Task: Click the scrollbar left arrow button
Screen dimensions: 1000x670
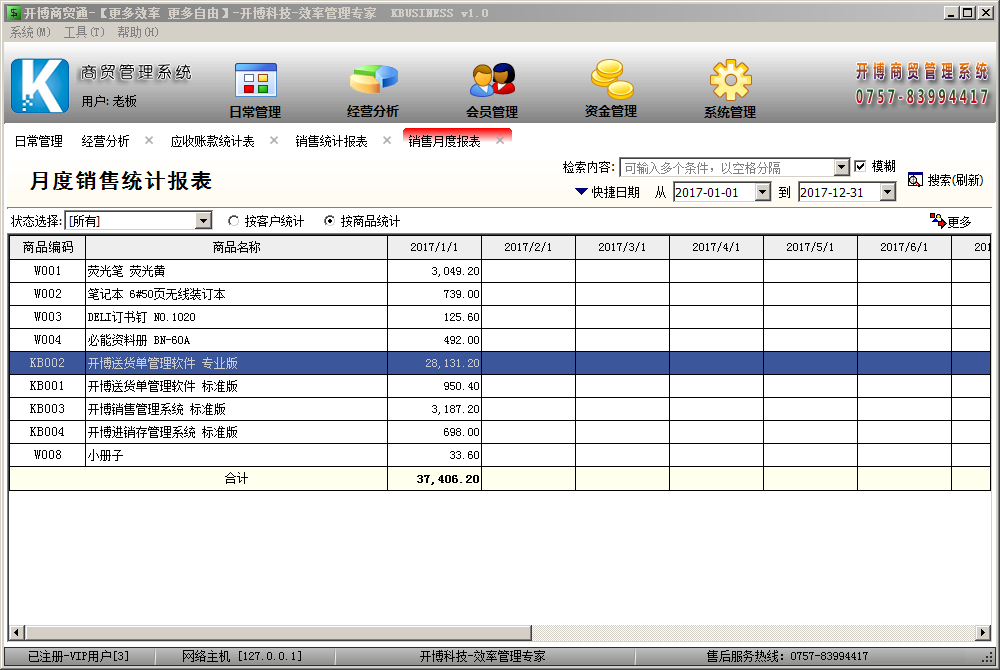Action: 17,632
